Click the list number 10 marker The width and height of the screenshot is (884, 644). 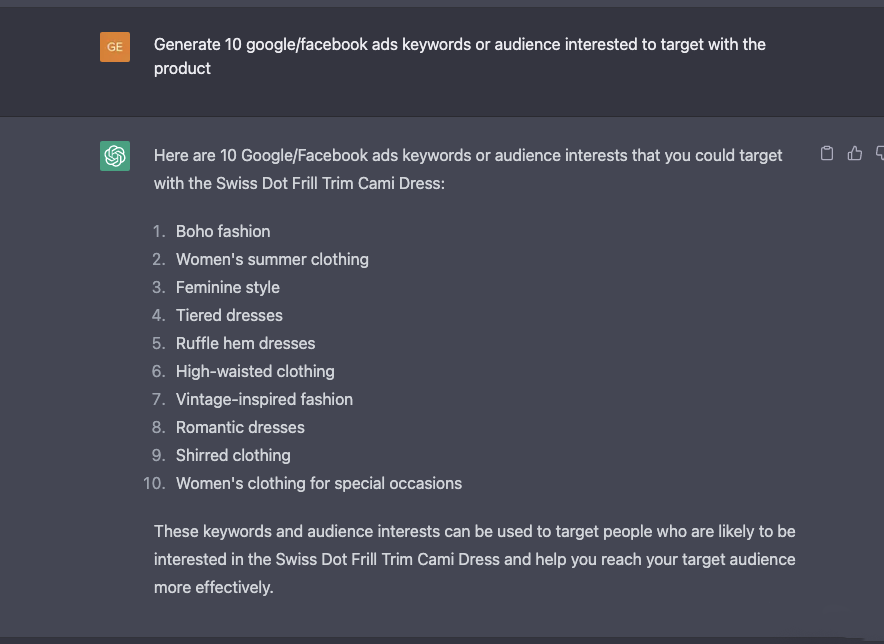[154, 483]
